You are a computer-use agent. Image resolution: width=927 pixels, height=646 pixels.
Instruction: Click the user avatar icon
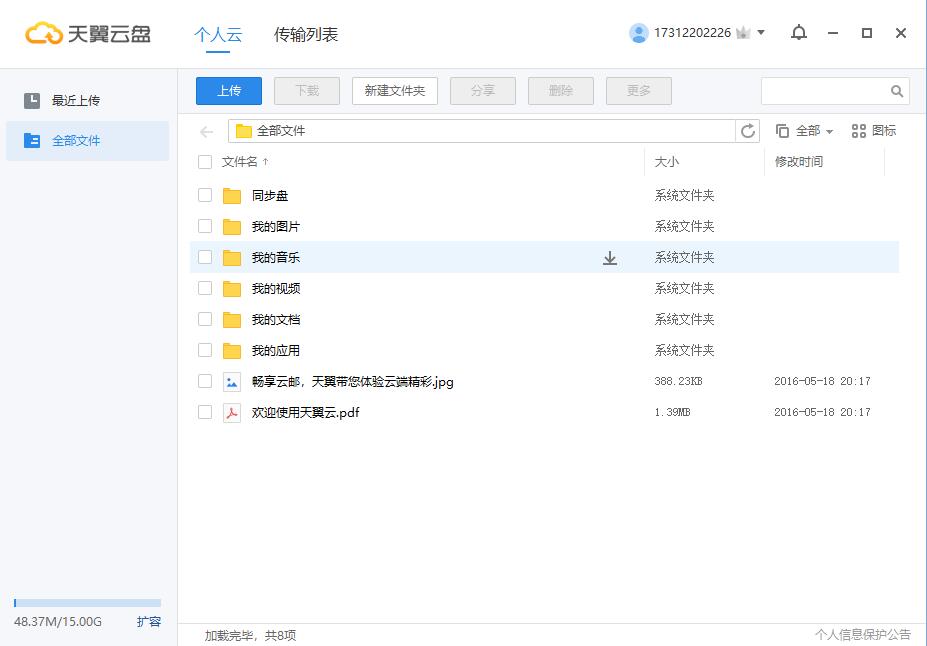(638, 33)
